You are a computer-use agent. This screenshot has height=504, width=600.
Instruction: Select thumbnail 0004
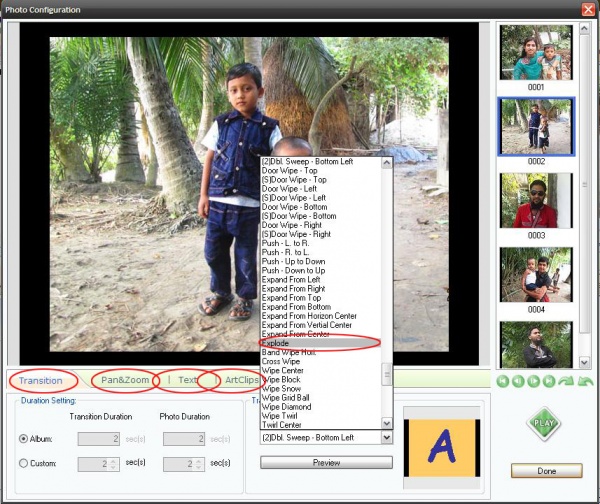(x=536, y=274)
